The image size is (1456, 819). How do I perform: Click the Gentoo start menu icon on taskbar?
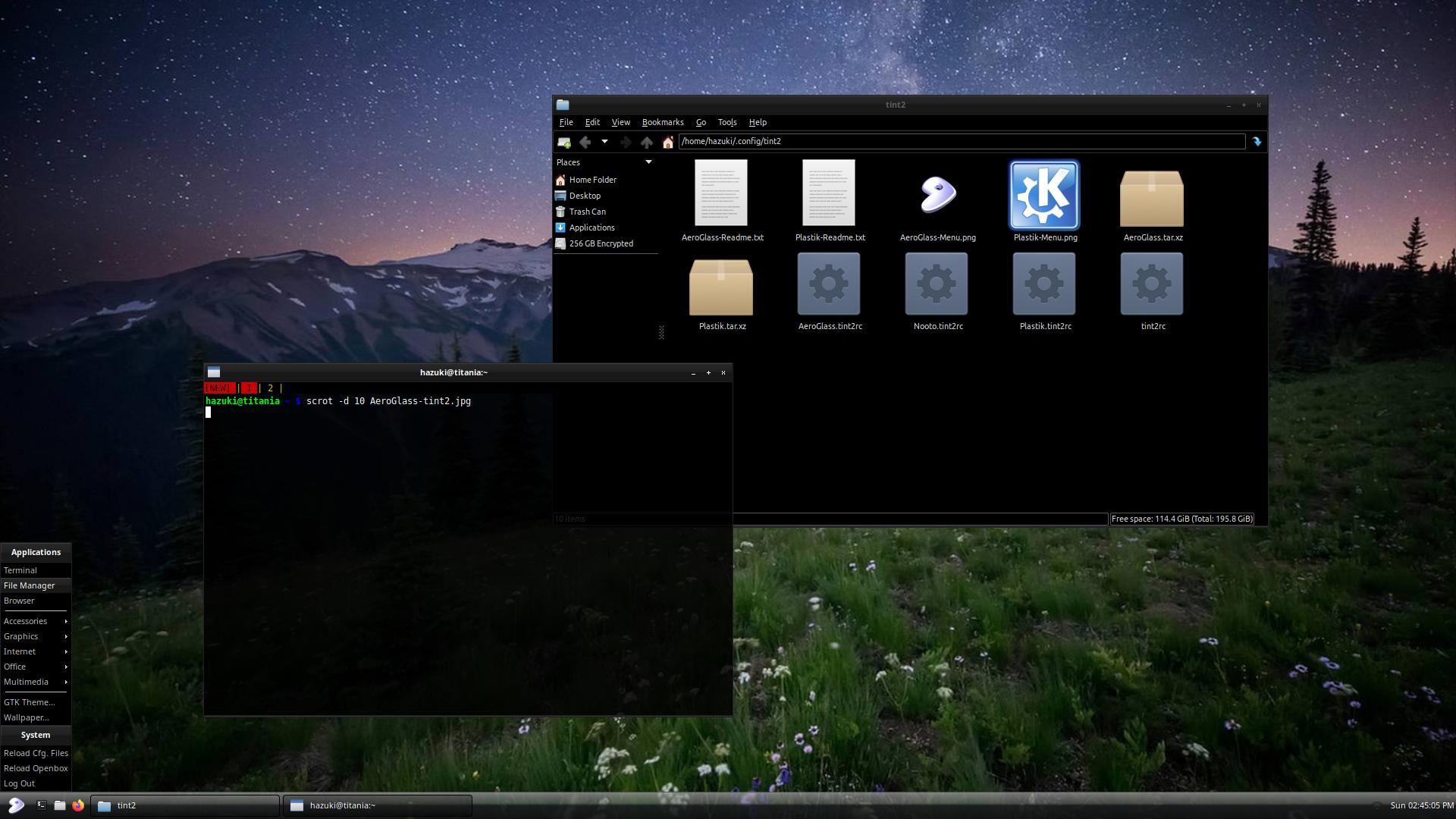[x=16, y=805]
